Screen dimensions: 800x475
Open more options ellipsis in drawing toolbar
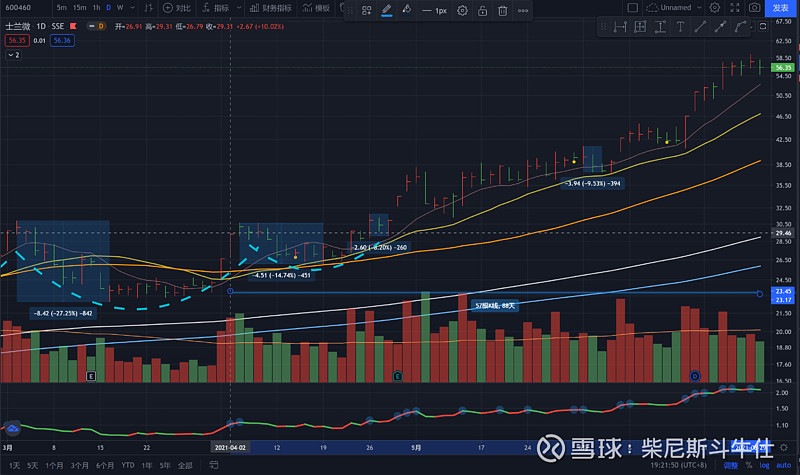(523, 10)
